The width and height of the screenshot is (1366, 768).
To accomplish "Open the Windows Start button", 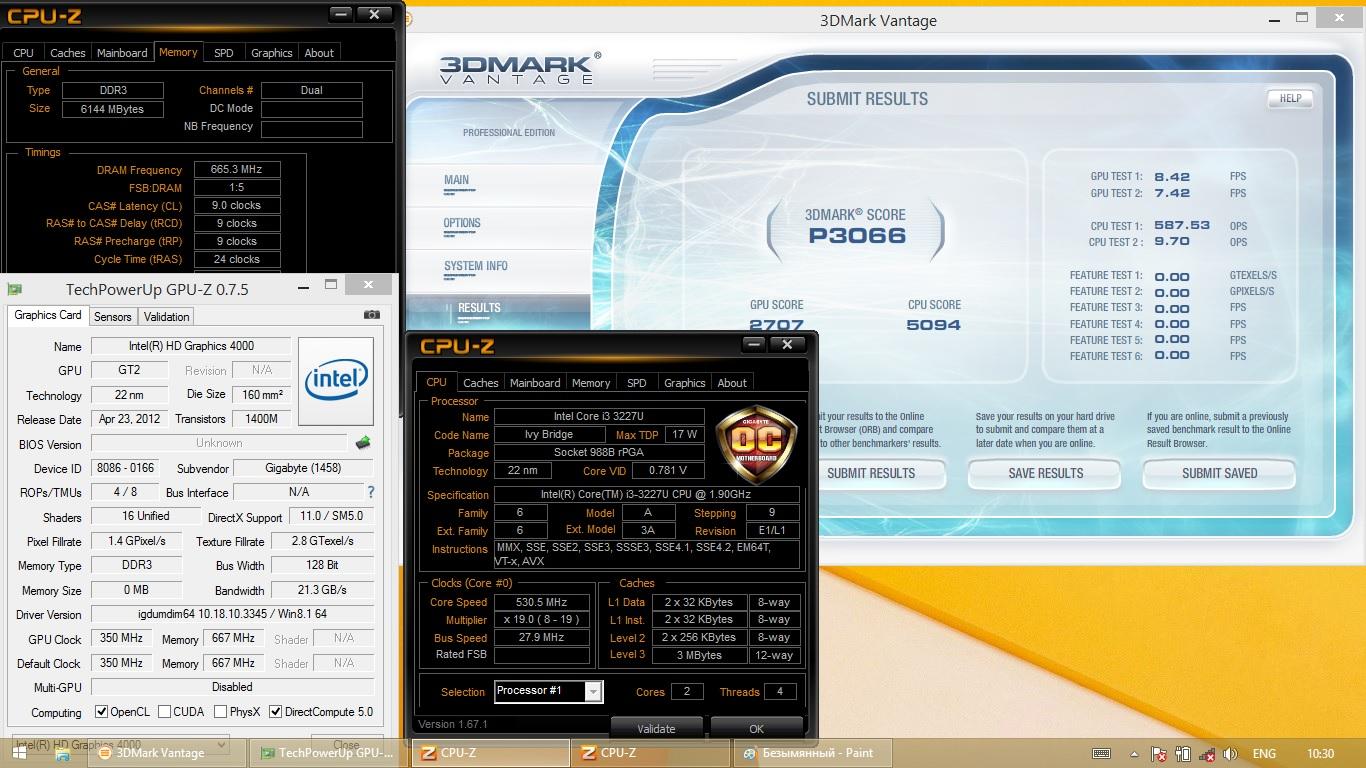I will coord(21,754).
